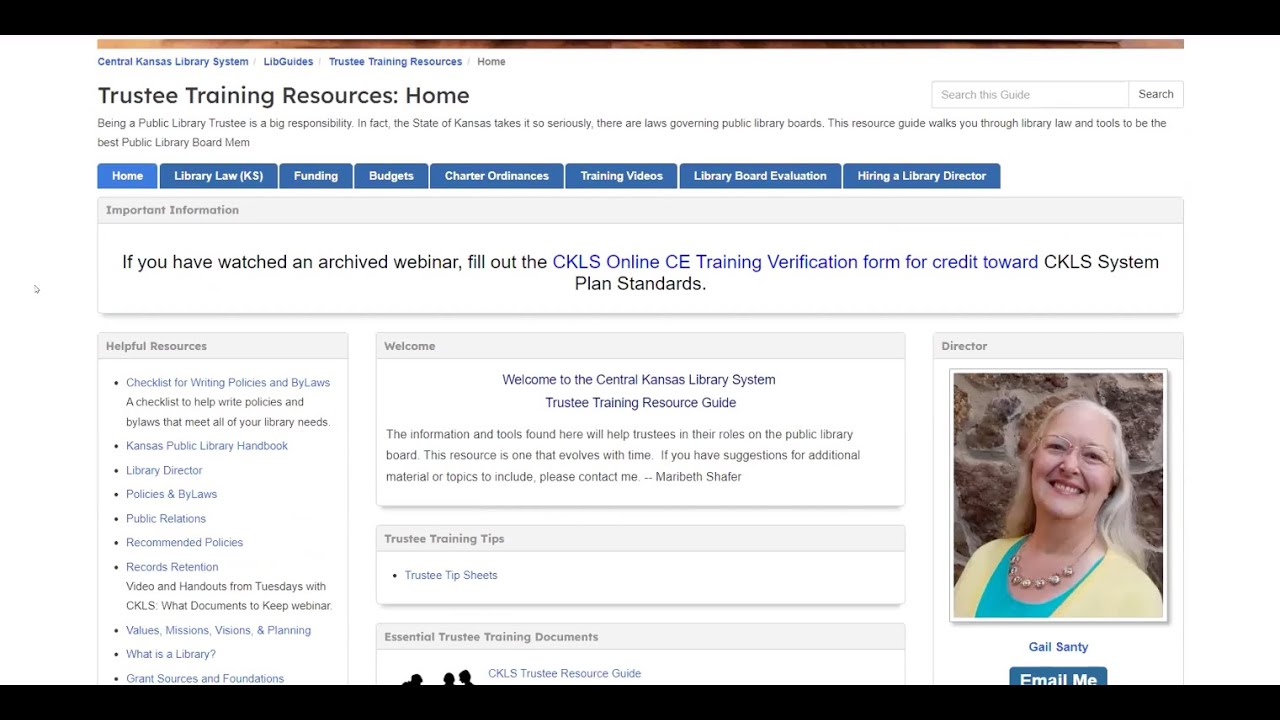Open Policies & ByLaws link
This screenshot has height=720, width=1280.
tap(171, 494)
